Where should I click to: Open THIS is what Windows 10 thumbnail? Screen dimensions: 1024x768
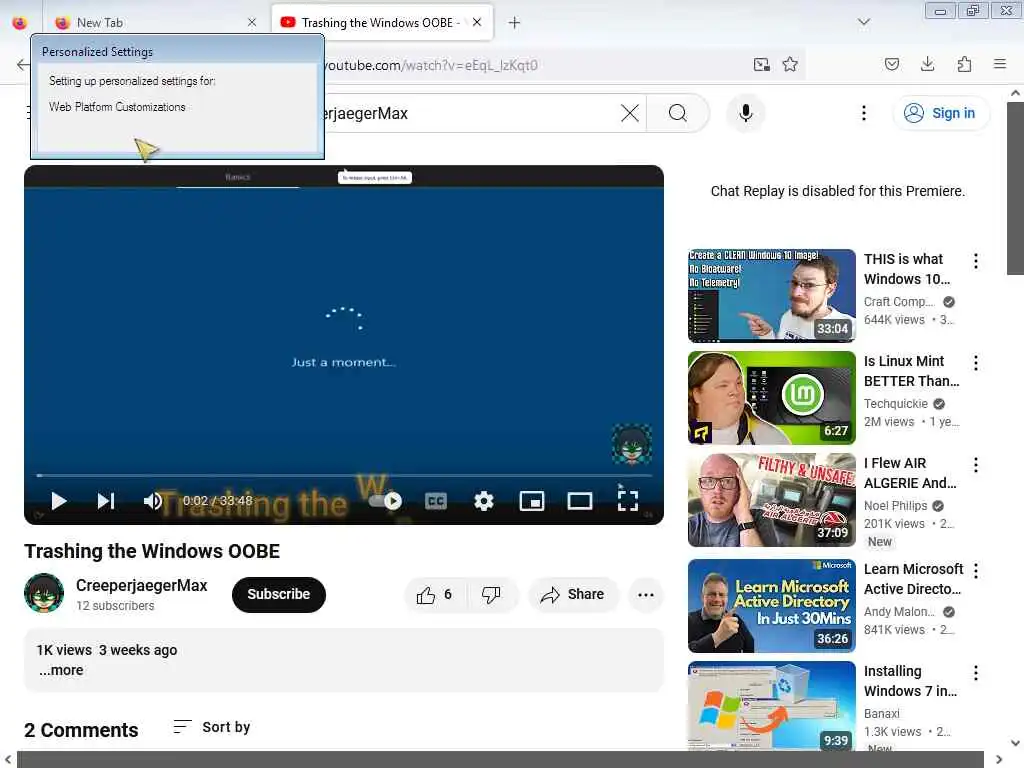click(x=771, y=295)
